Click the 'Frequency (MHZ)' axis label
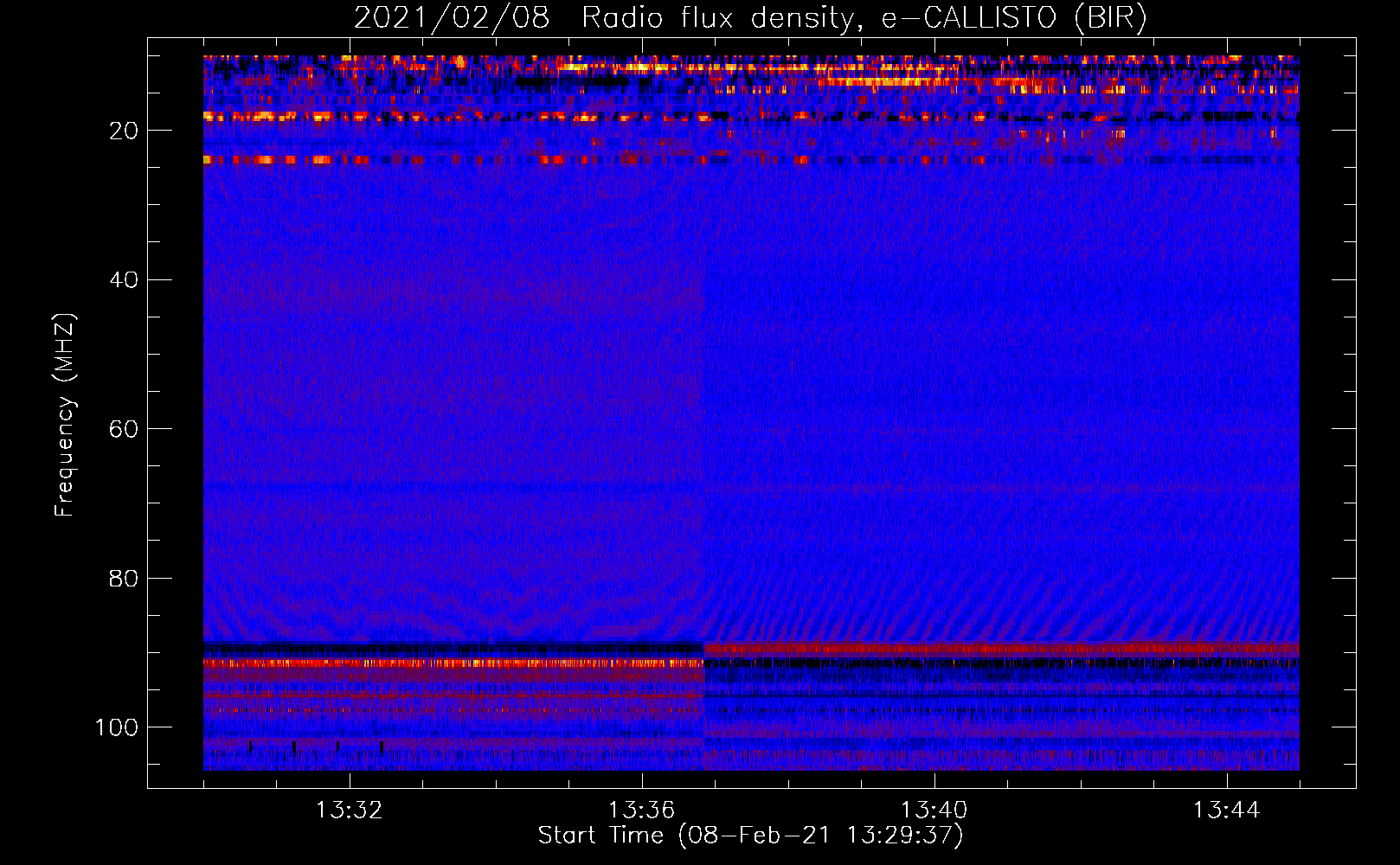This screenshot has width=1400, height=865. coord(65,414)
